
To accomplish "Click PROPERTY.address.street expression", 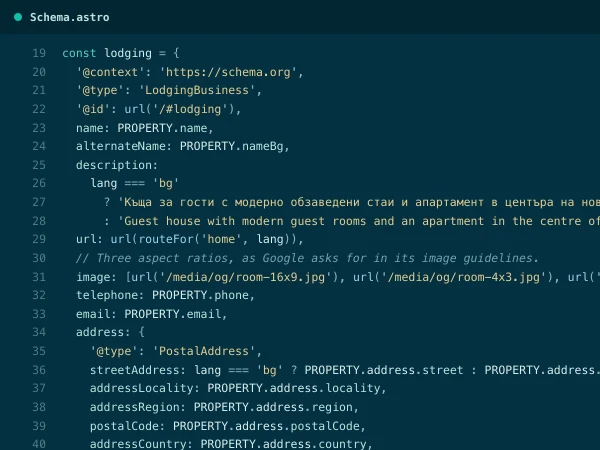I will tap(384, 370).
